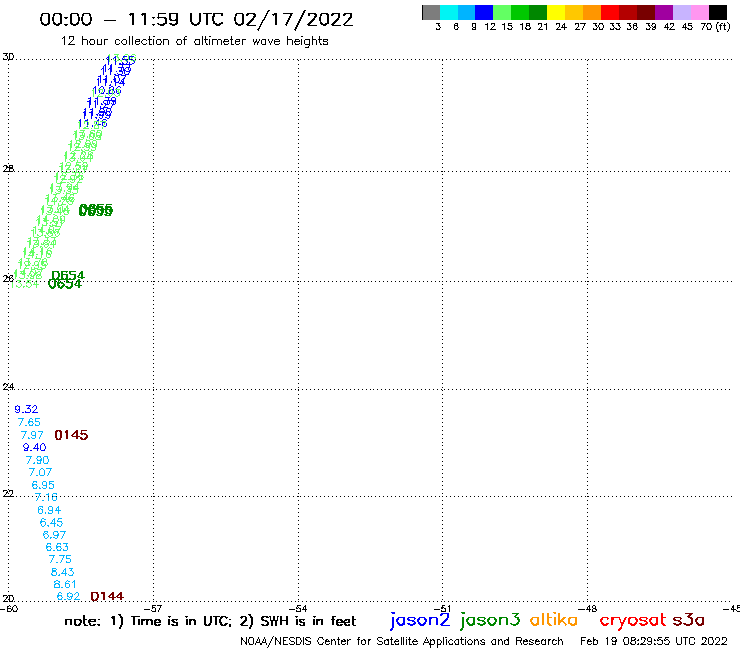Click the subtitle '12 hour collection of altimeter wave heights'

[194, 41]
